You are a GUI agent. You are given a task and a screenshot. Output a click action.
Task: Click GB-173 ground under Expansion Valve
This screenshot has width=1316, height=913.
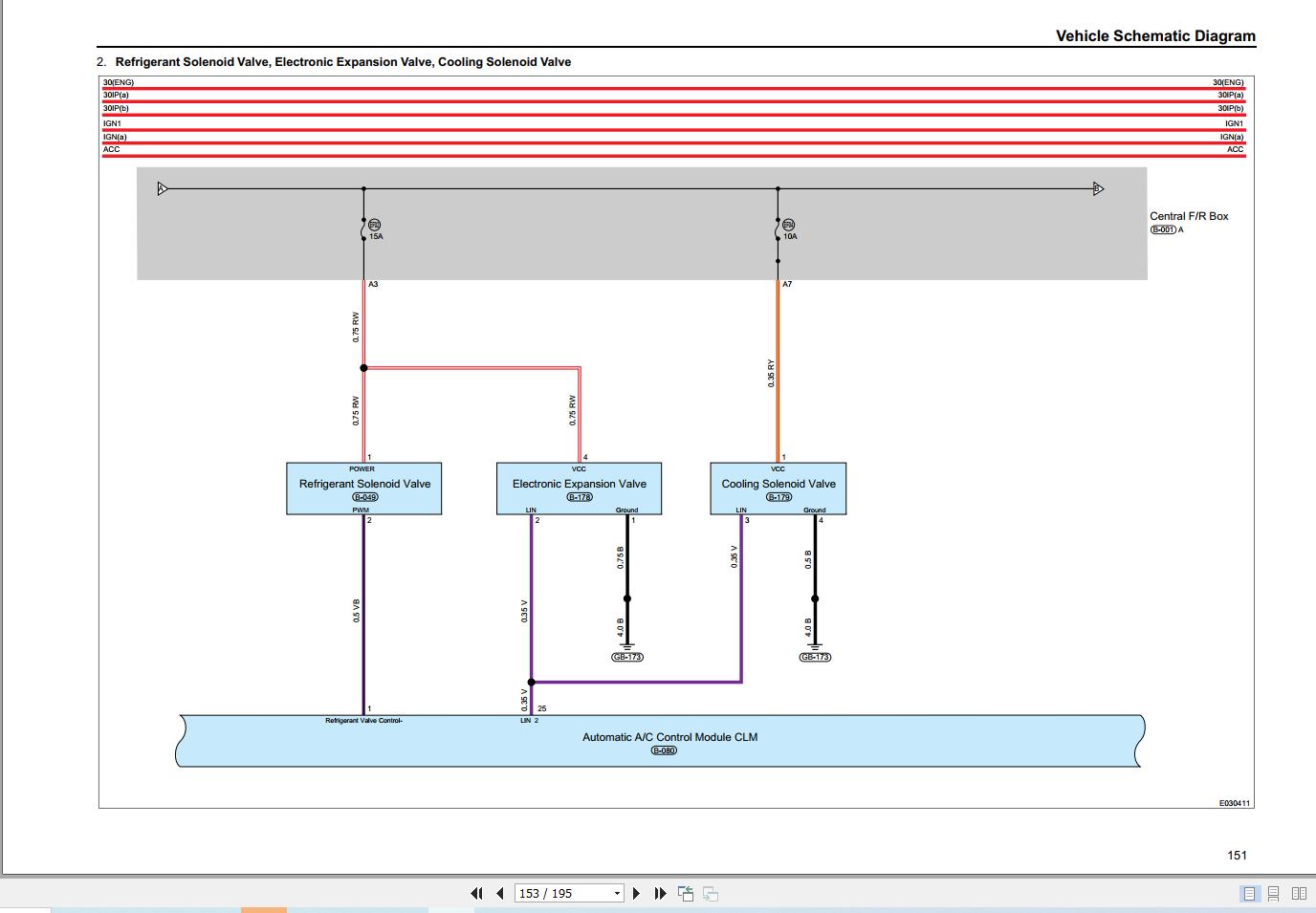627,657
